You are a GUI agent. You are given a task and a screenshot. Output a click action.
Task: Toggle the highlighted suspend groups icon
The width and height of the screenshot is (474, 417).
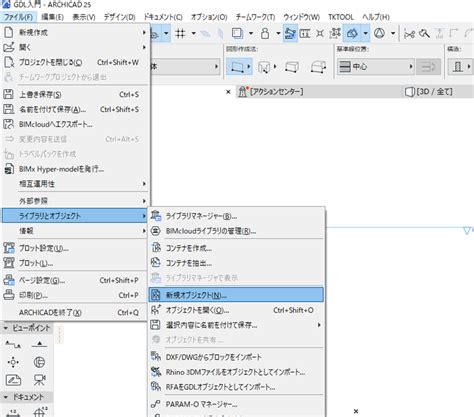(x=290, y=33)
